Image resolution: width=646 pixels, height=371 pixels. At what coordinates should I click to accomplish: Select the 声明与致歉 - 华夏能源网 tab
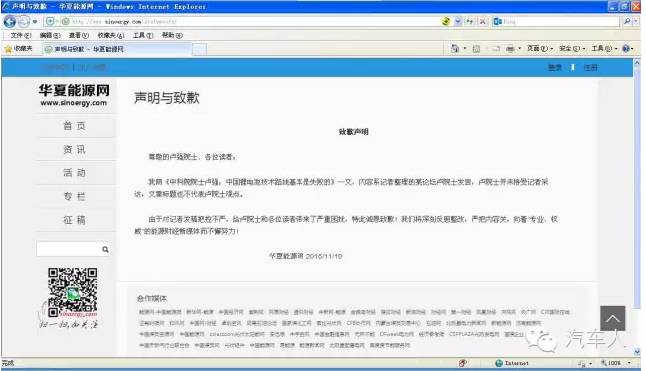click(x=117, y=49)
